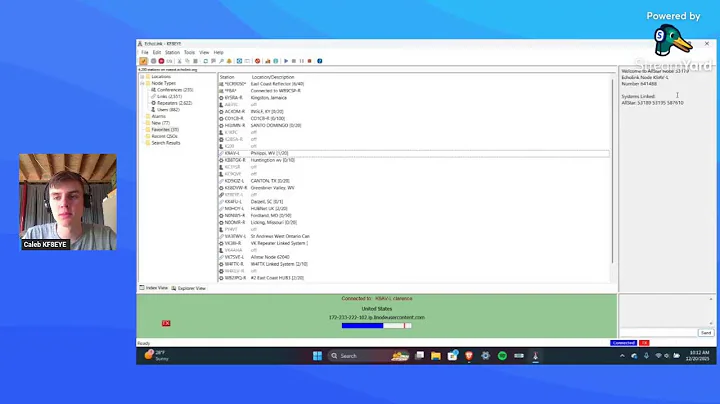Open the Alarms folder

point(158,117)
